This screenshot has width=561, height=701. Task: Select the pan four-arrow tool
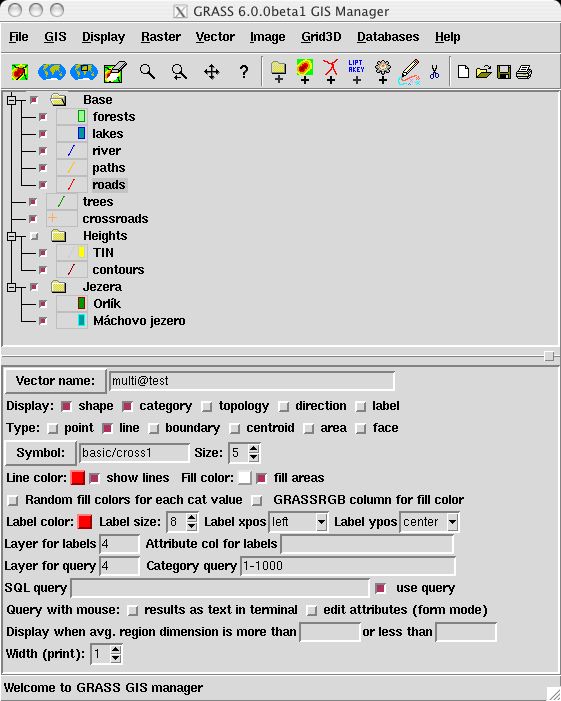click(211, 72)
